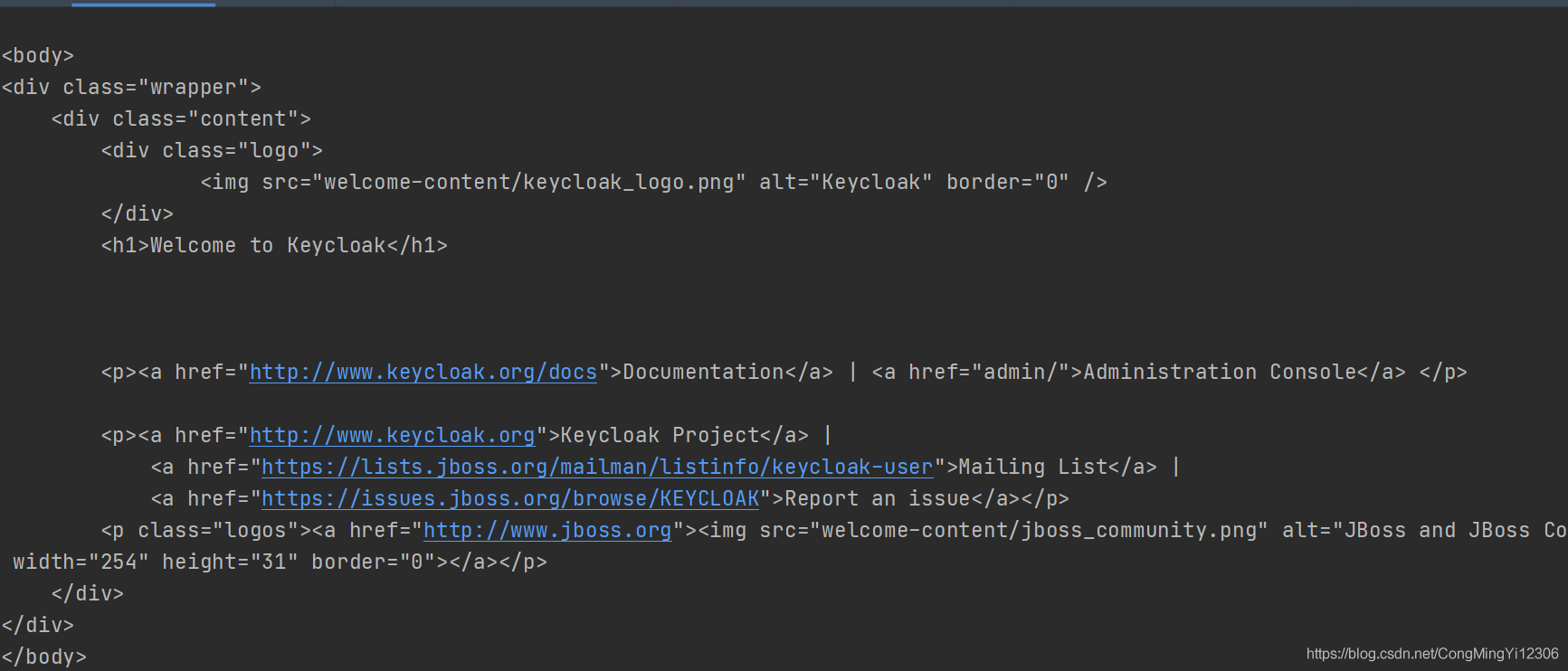Follow the lists.jboss.org keycloak-user mailing URL

coord(597,467)
